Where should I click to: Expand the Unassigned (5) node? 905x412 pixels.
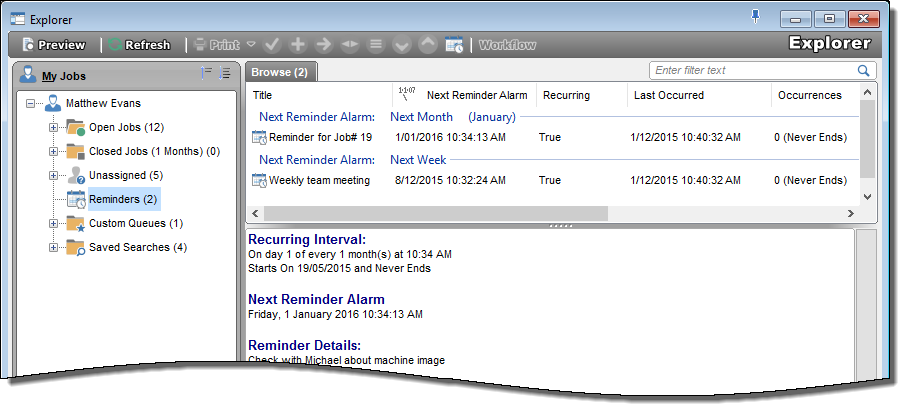pos(53,175)
